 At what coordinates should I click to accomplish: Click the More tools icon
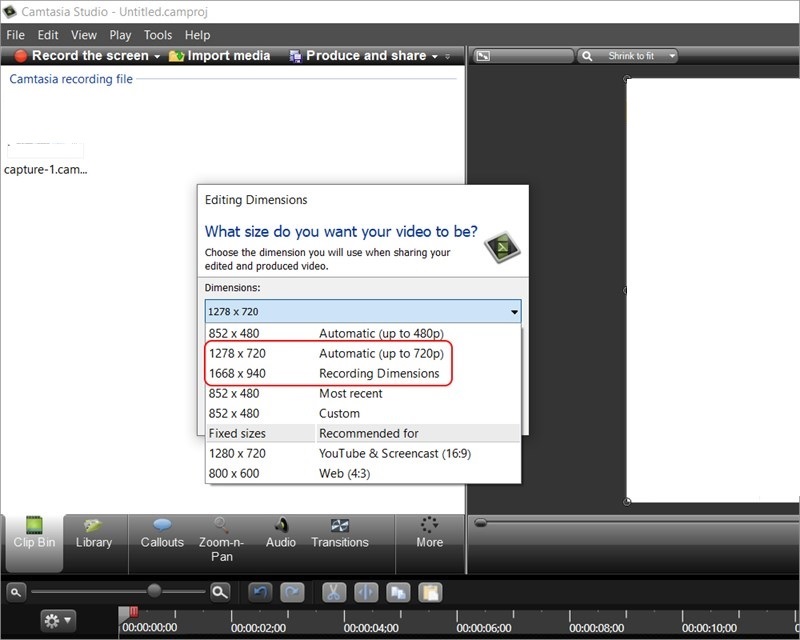[430, 533]
